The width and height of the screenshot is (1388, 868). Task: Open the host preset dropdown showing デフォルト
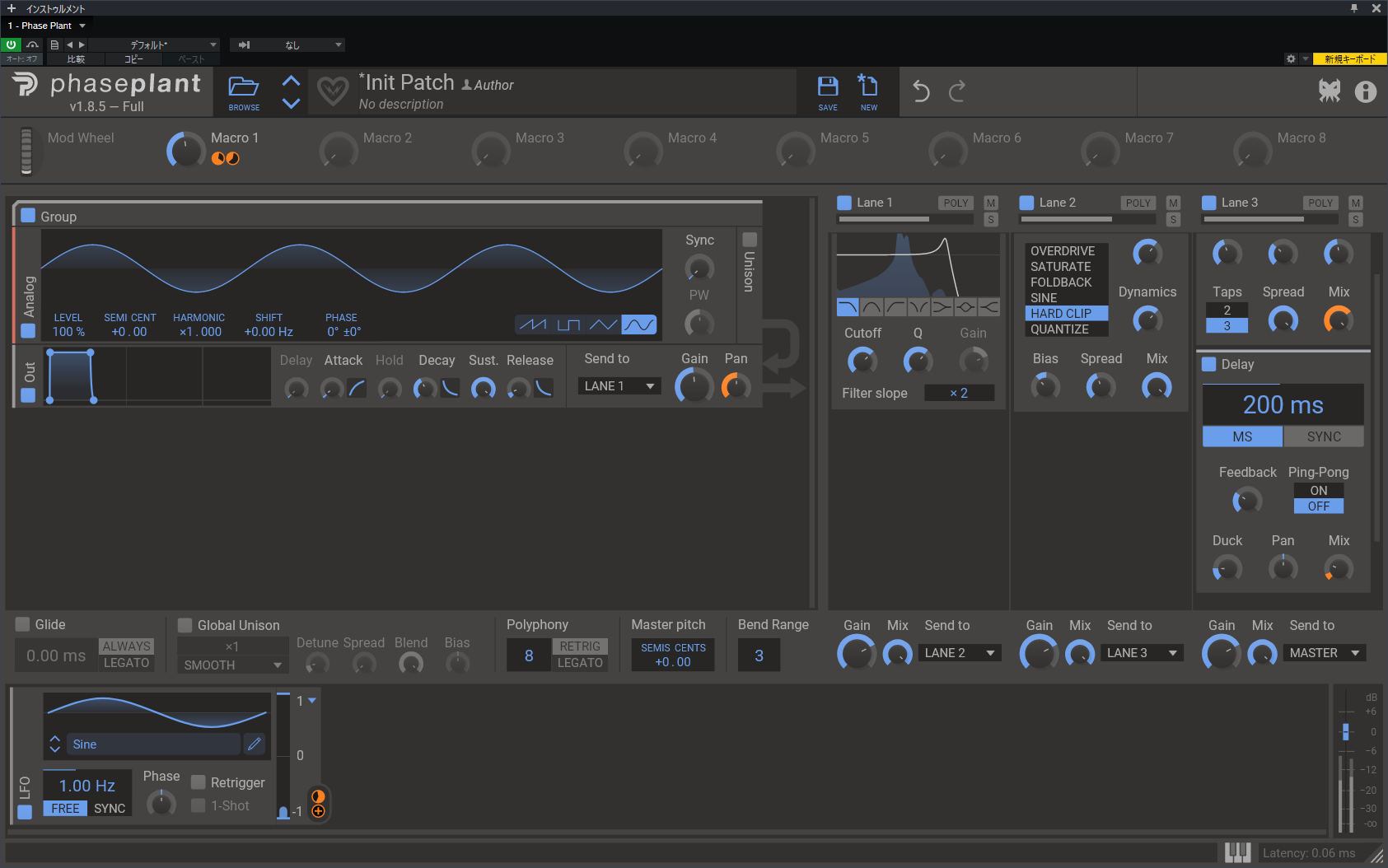coord(156,44)
